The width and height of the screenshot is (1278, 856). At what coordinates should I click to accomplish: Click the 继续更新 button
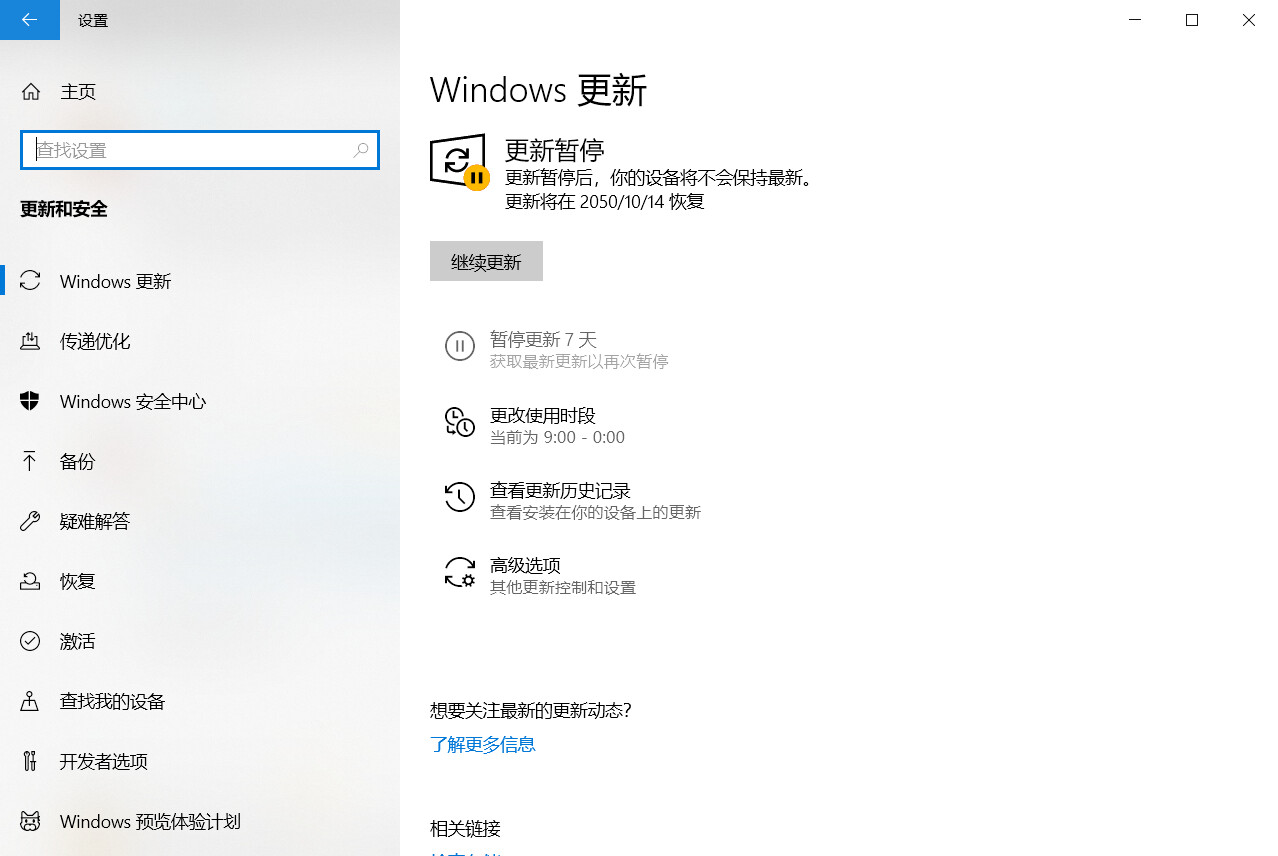click(x=486, y=261)
